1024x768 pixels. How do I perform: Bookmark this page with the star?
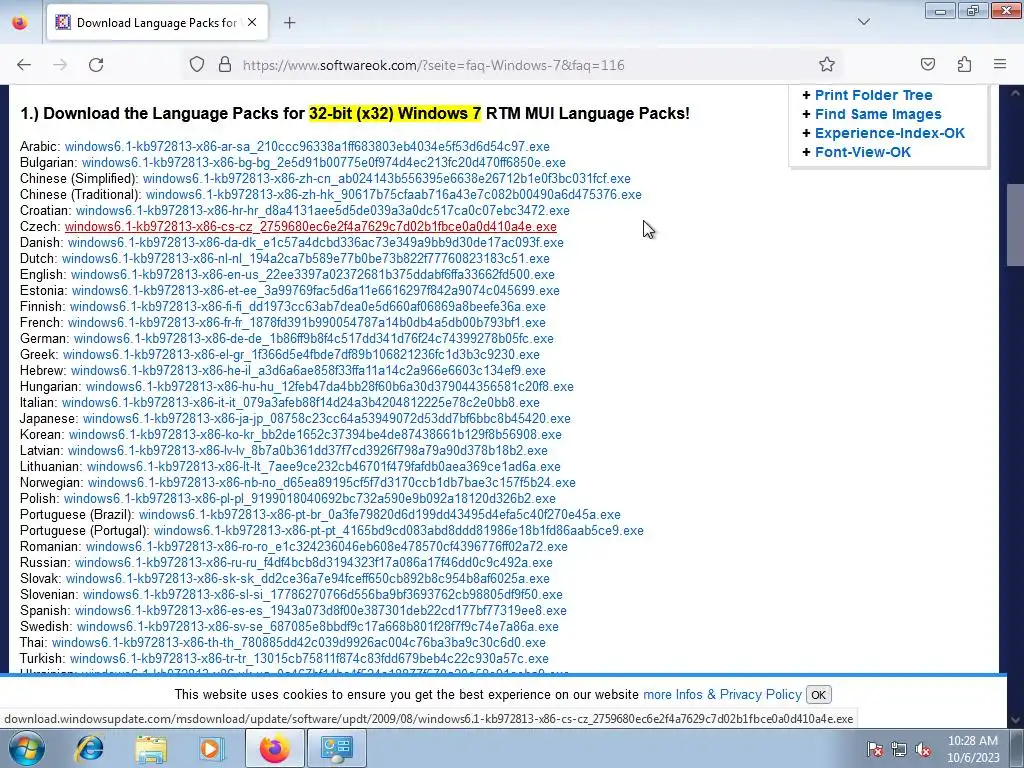[827, 65]
